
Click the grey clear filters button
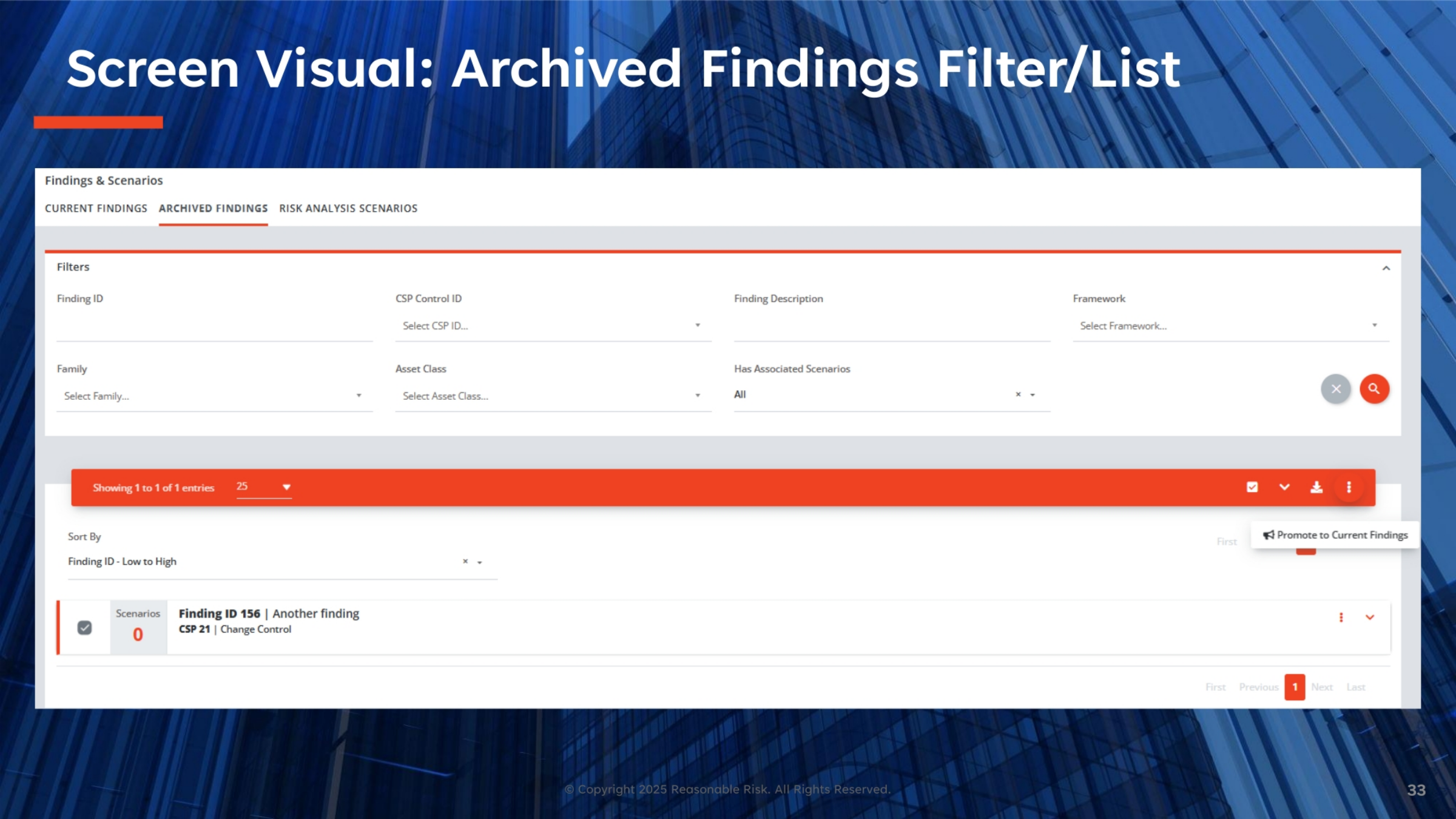(x=1336, y=389)
